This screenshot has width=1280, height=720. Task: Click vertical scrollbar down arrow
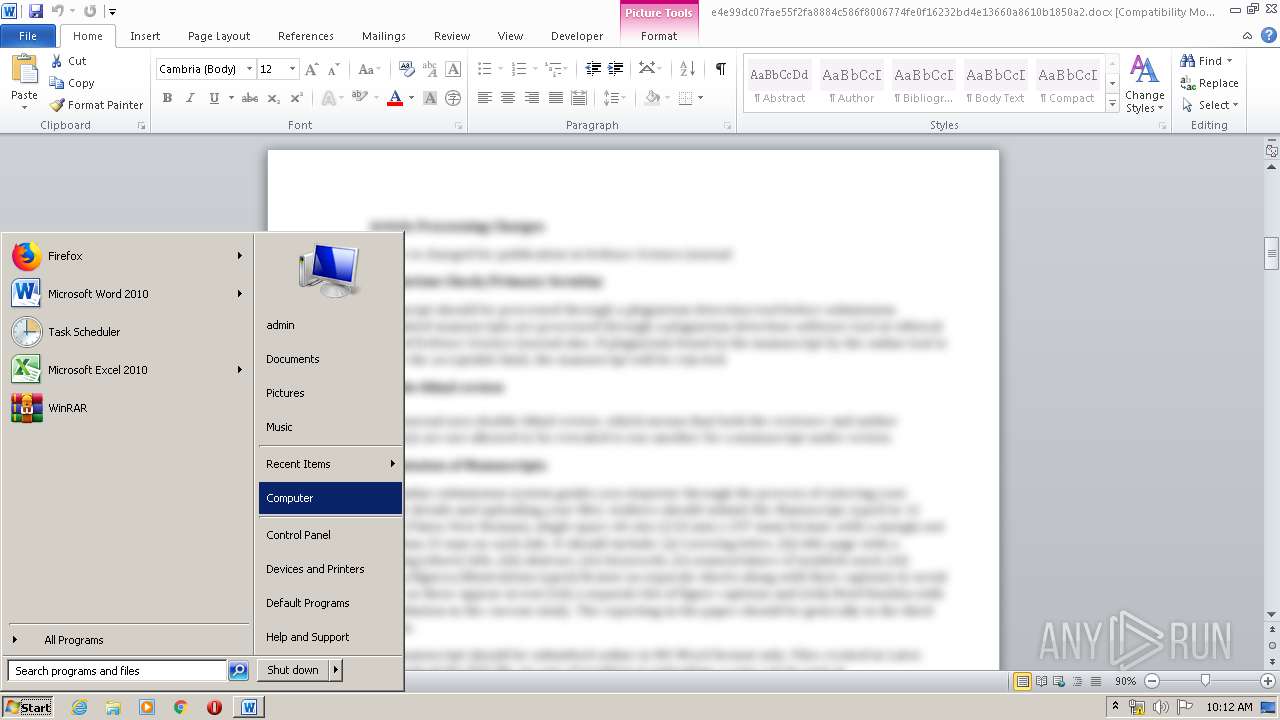(1272, 614)
